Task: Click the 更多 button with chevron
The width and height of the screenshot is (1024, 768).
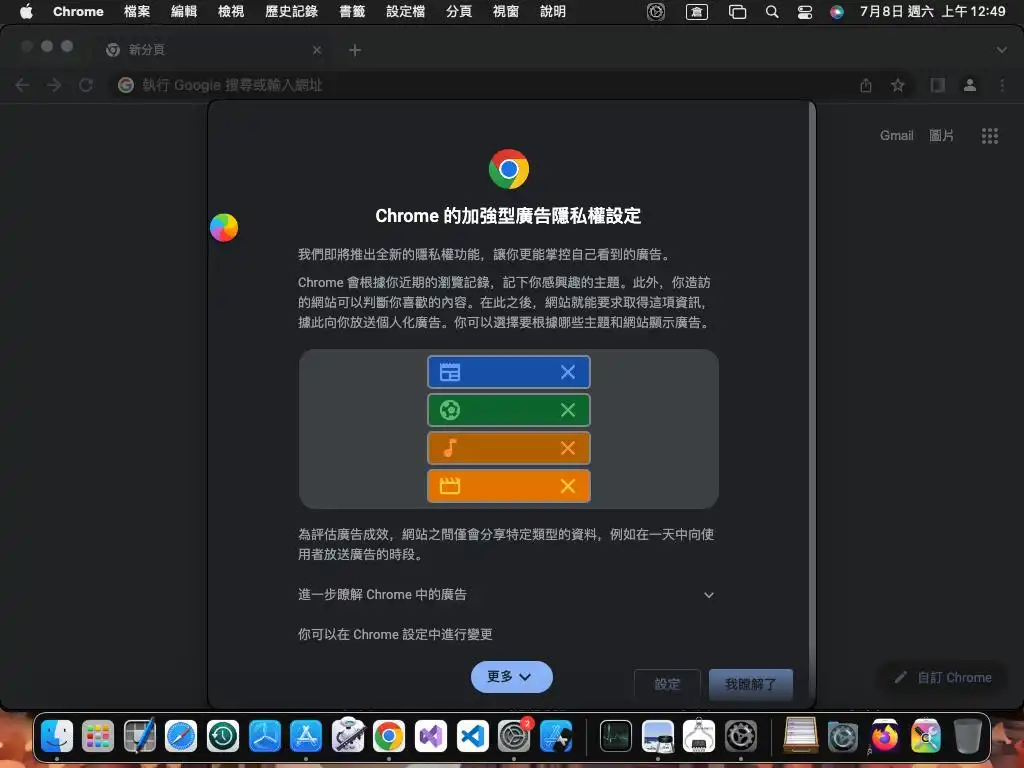Action: pos(511,677)
